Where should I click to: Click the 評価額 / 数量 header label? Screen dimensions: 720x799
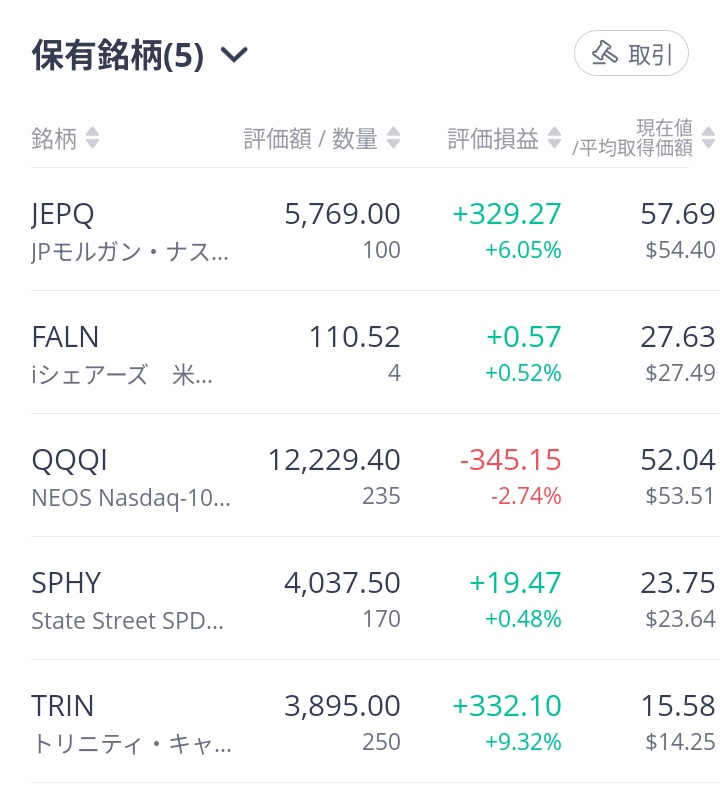310,139
